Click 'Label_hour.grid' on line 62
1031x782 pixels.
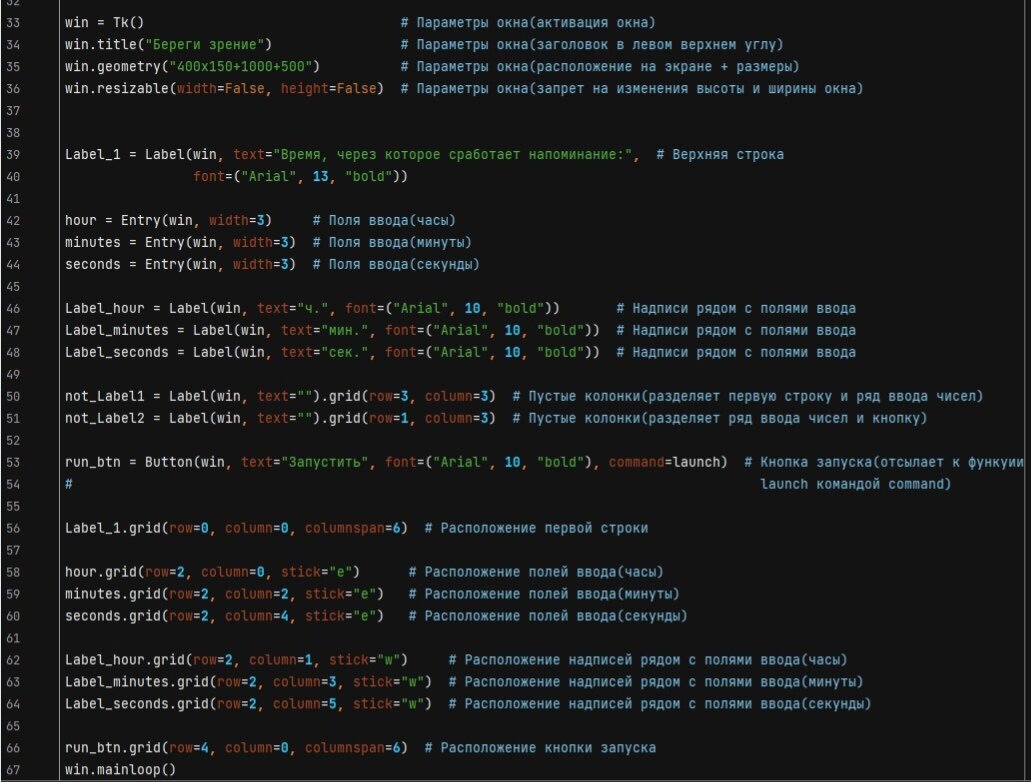click(124, 660)
